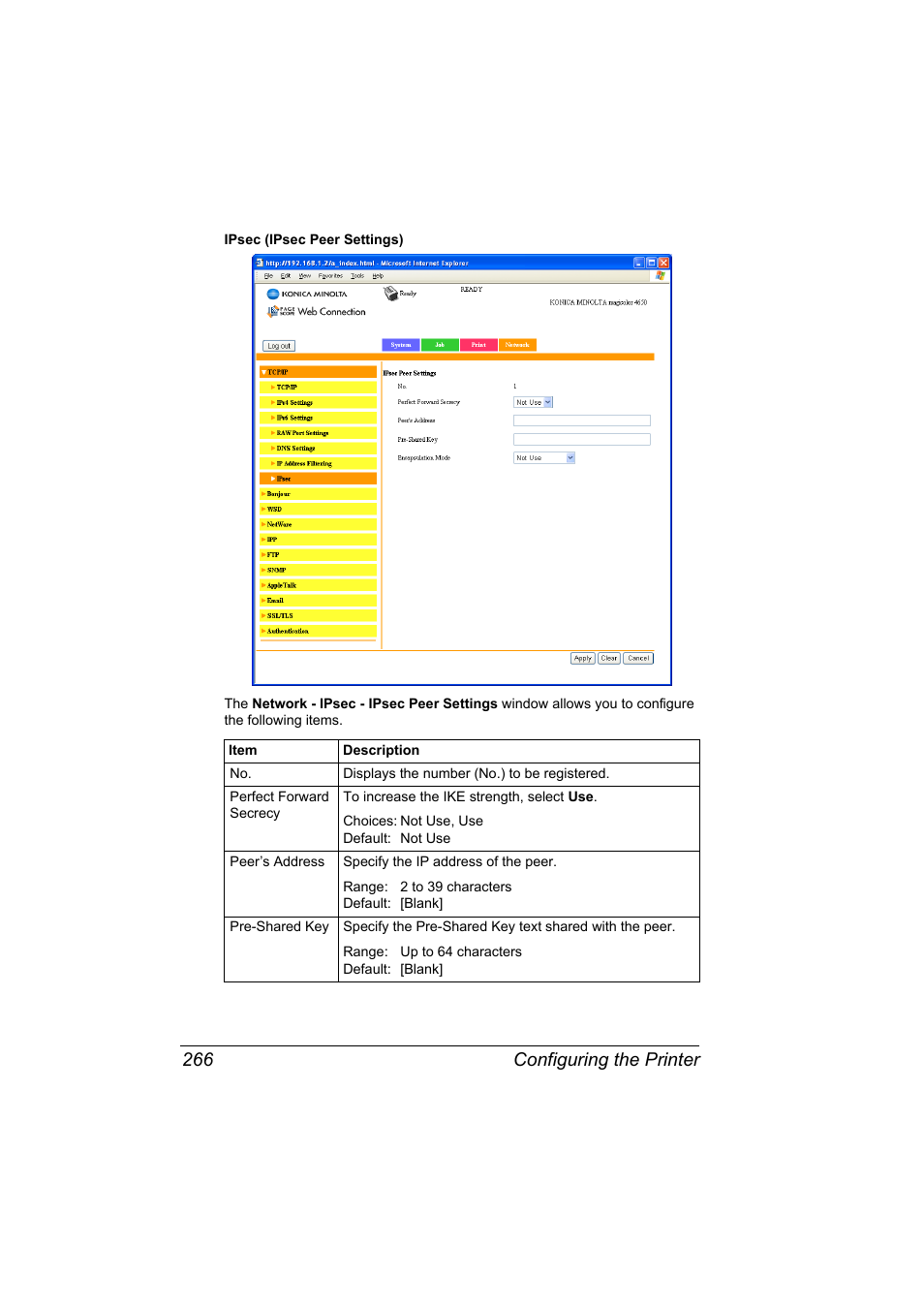This screenshot has width=924, height=1308.
Task: Click the Pre-Shared Key input field
Action: [581, 440]
